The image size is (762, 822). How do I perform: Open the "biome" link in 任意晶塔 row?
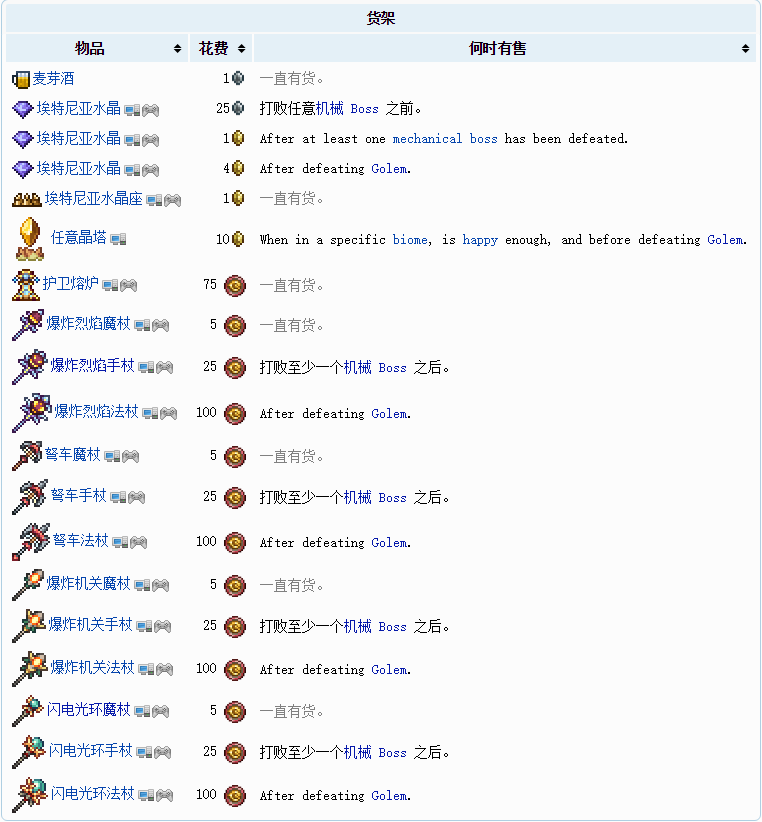[x=410, y=240]
